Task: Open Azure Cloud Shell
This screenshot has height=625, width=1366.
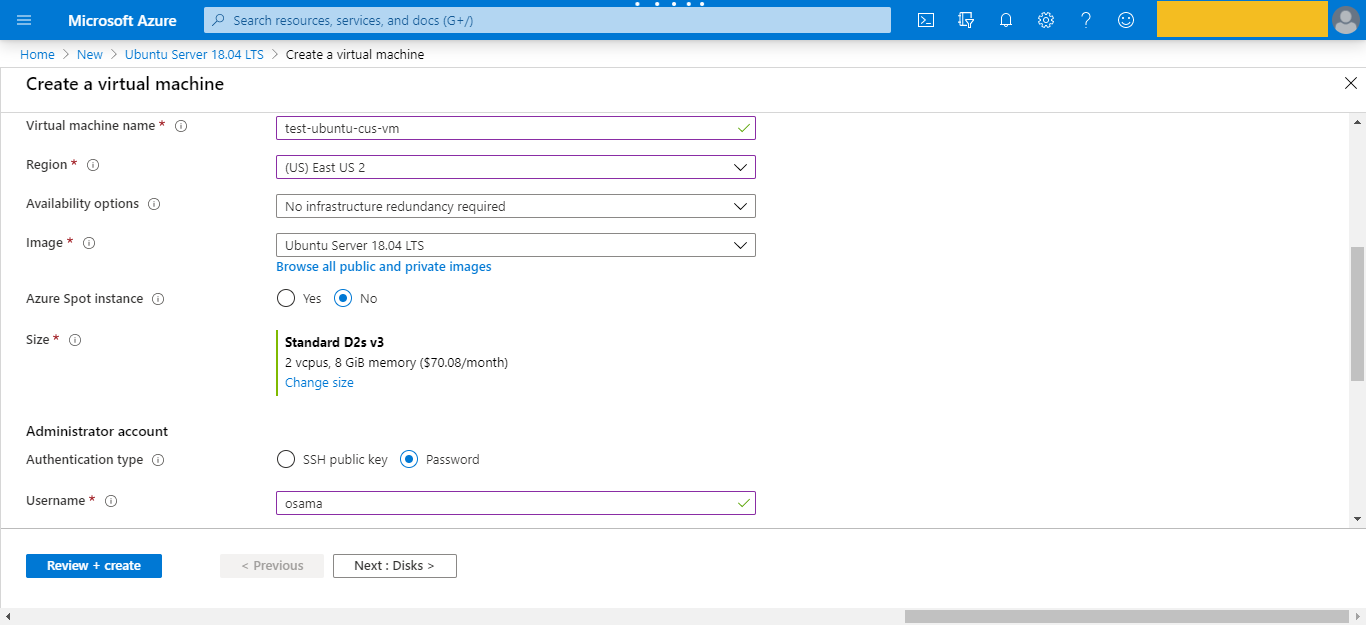Action: coord(925,19)
